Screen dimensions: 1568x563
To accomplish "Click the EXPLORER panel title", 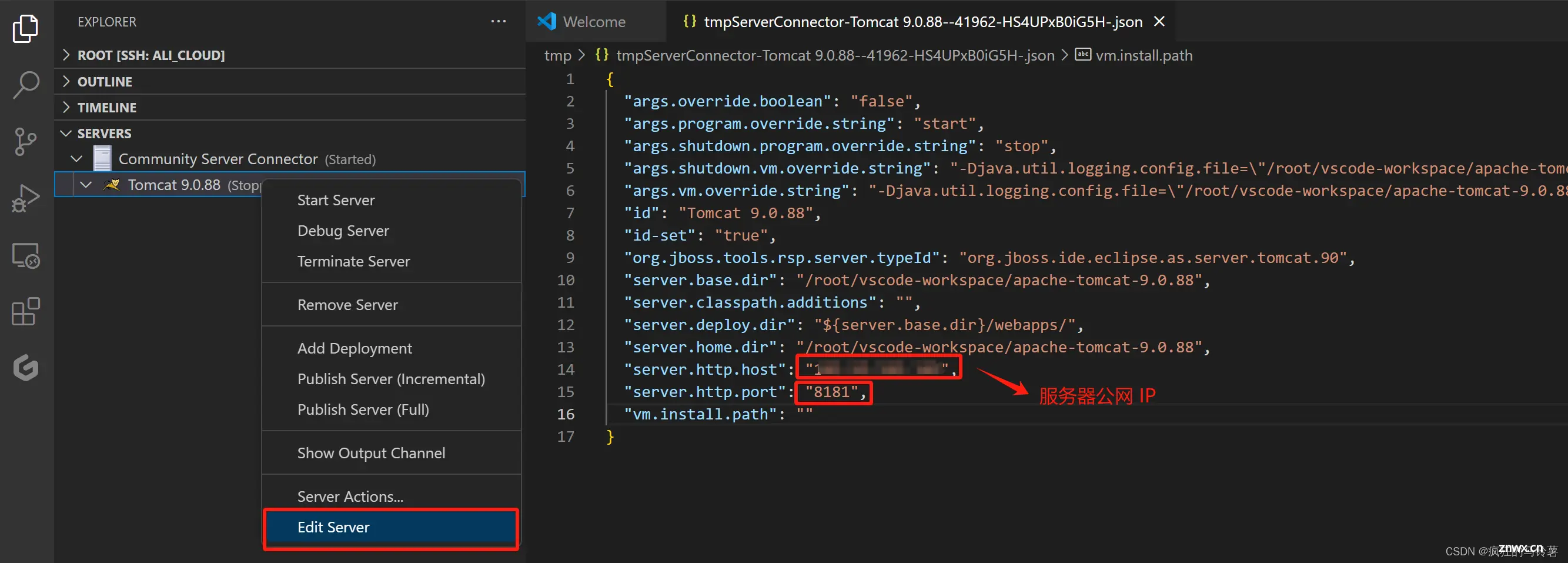I will pyautogui.click(x=107, y=22).
